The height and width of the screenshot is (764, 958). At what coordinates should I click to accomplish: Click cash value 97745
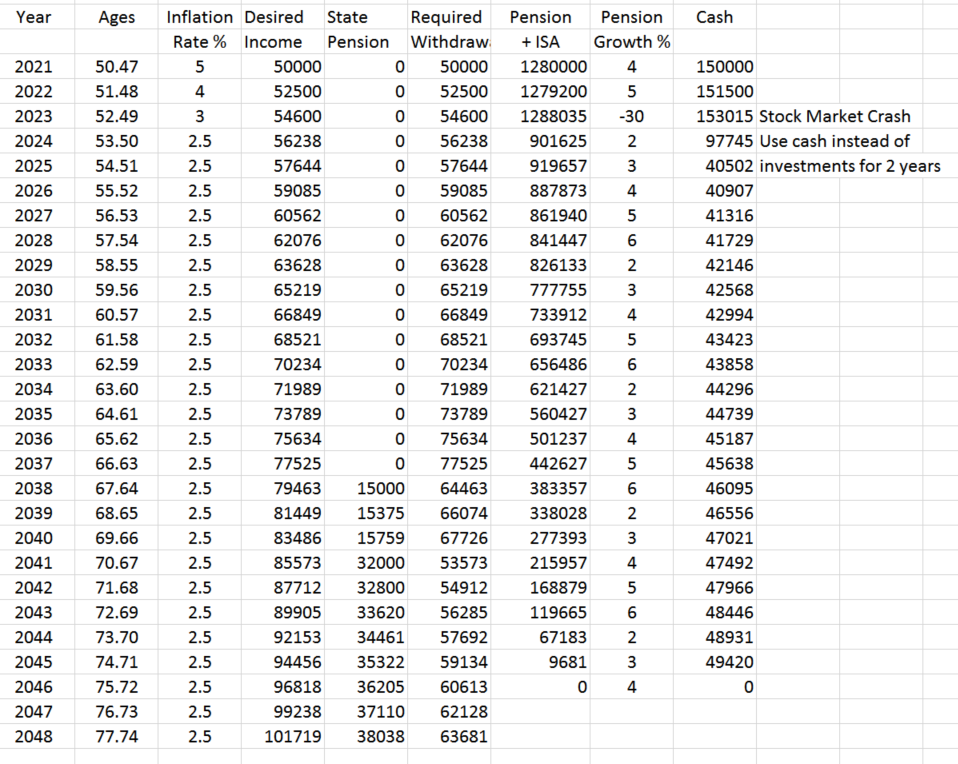[x=714, y=141]
